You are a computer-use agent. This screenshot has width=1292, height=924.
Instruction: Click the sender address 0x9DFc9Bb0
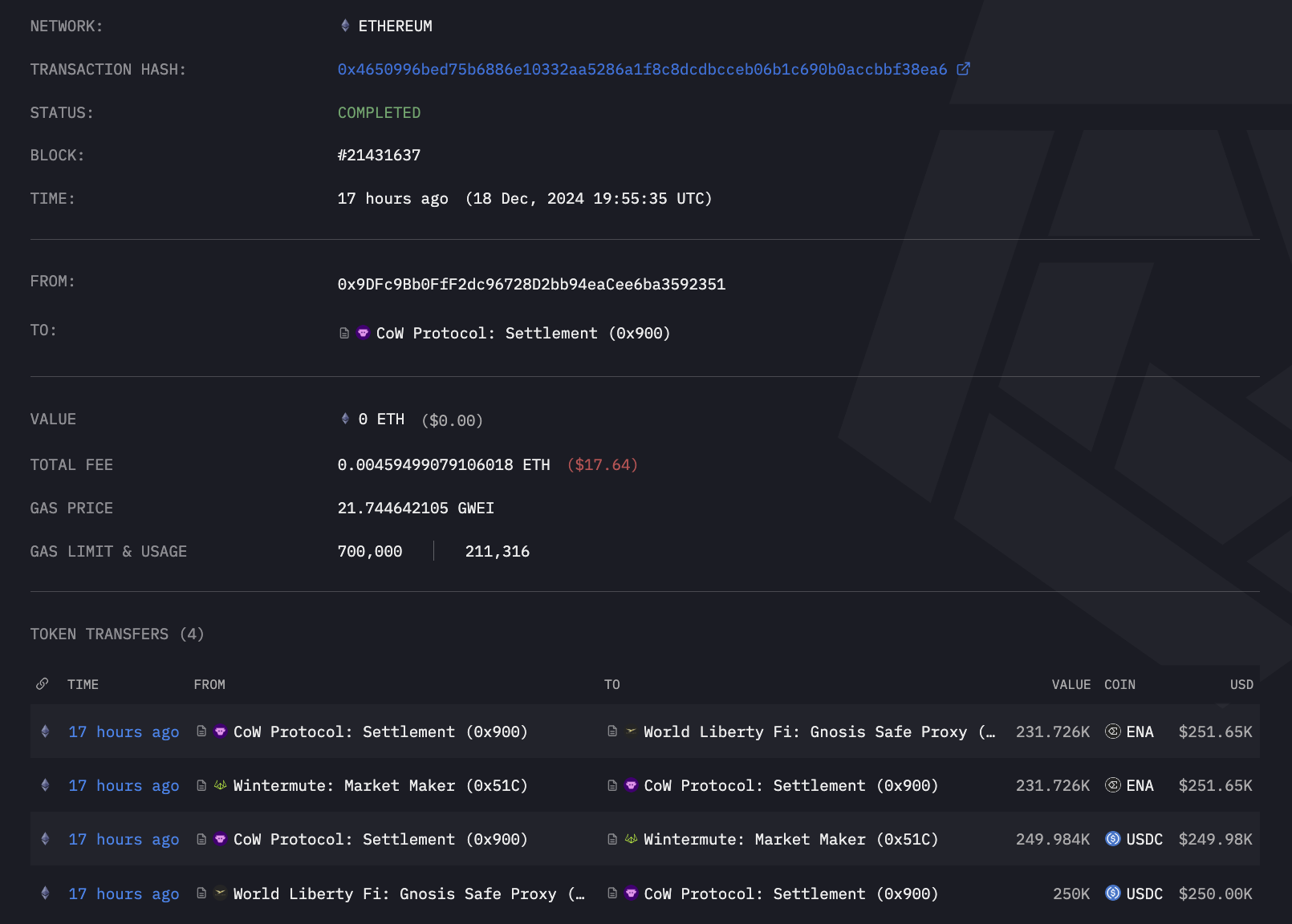pyautogui.click(x=531, y=285)
